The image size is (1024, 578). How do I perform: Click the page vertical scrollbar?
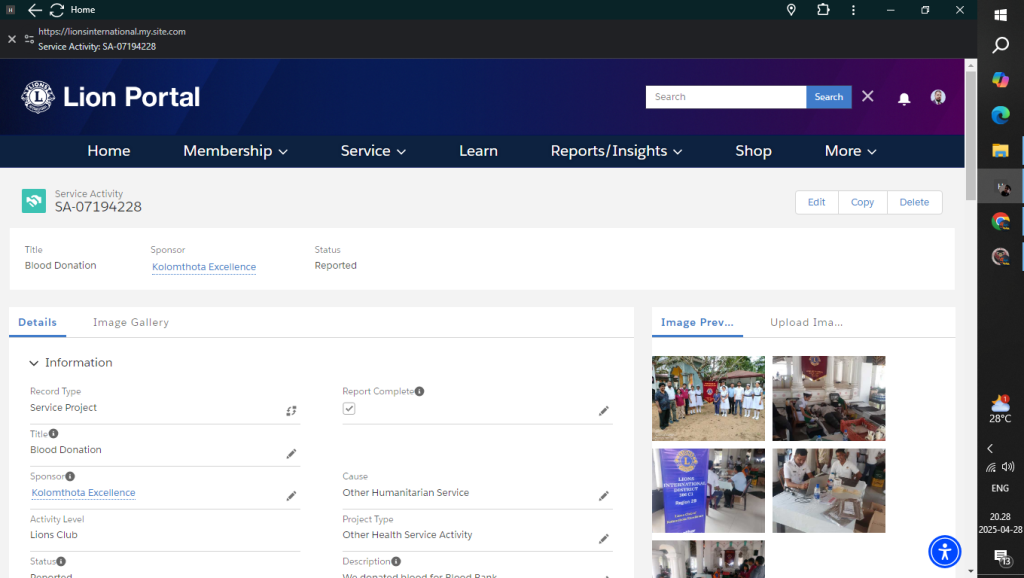coord(970,135)
